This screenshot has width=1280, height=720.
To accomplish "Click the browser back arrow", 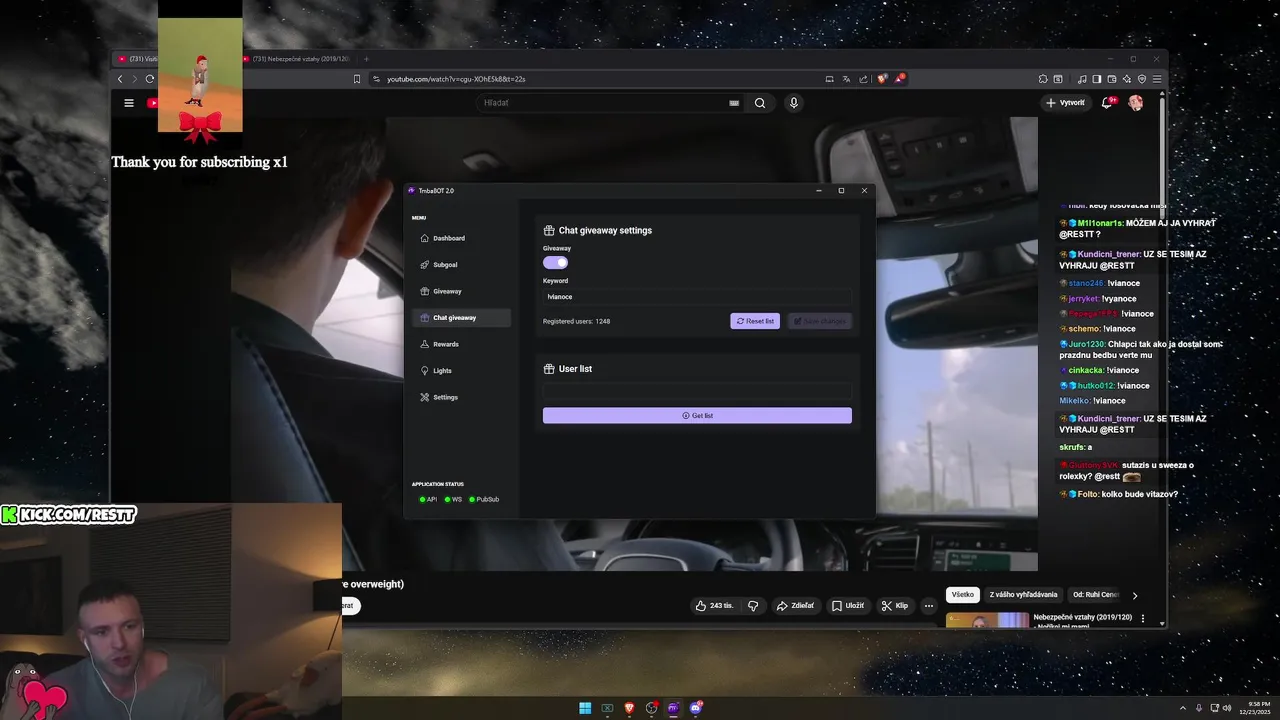I will (120, 79).
